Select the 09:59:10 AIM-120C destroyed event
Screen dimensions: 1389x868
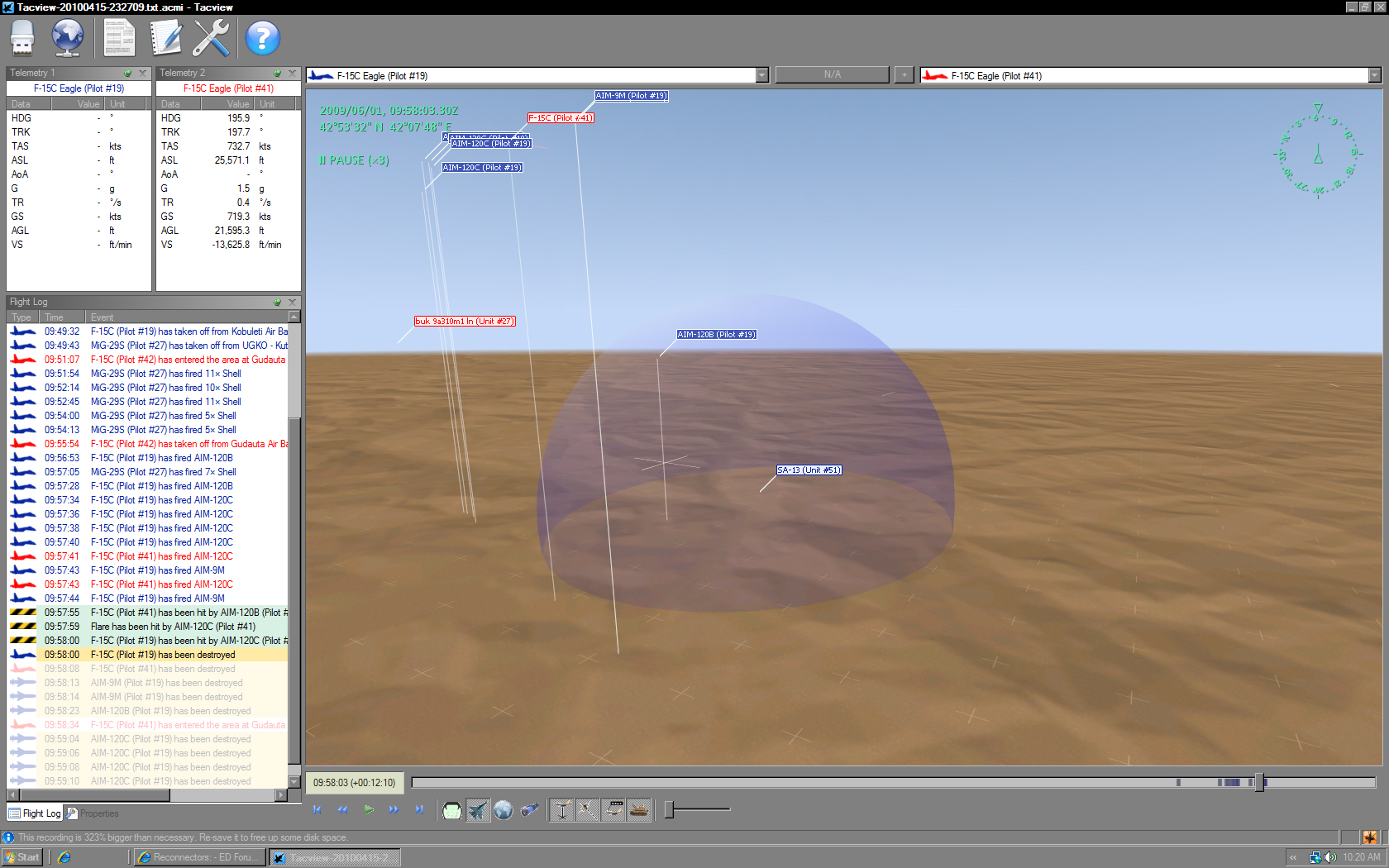148,781
